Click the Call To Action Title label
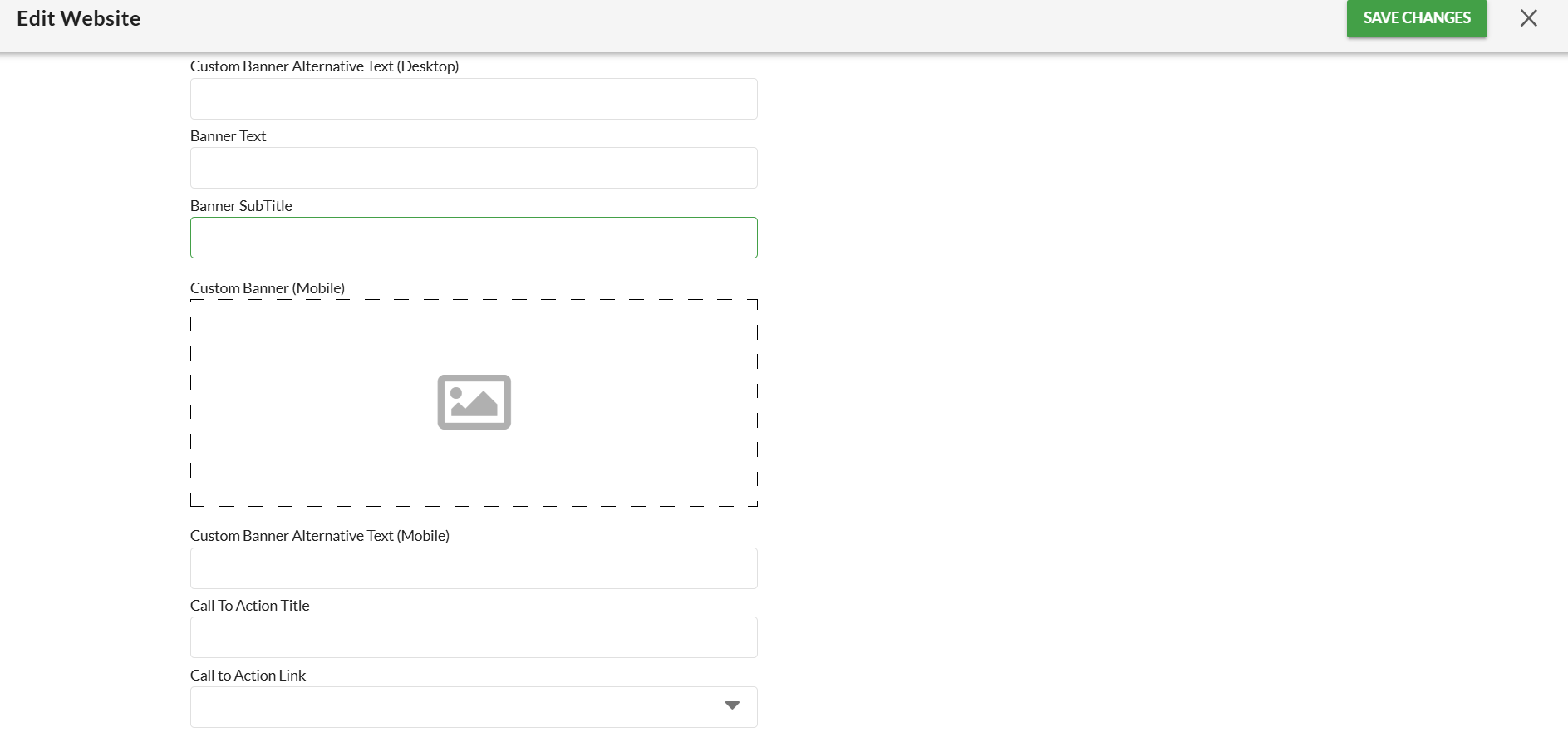 [249, 606]
